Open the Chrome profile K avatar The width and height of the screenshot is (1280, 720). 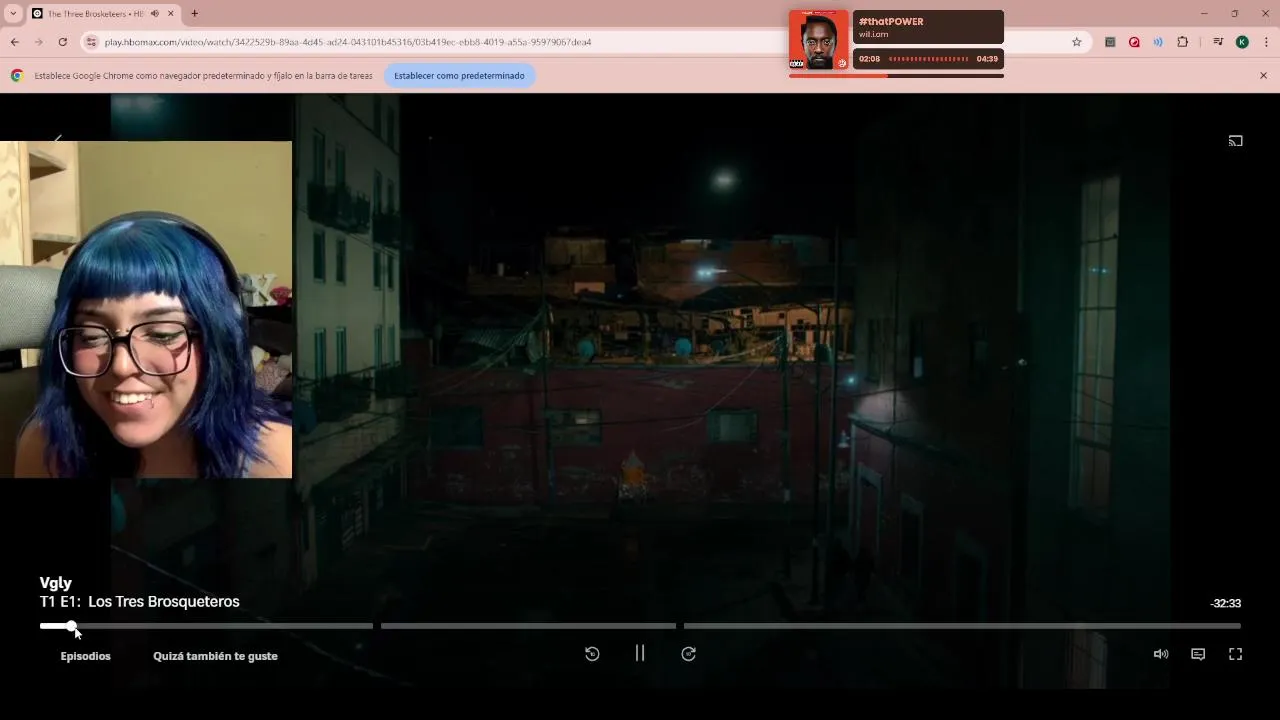(x=1242, y=42)
